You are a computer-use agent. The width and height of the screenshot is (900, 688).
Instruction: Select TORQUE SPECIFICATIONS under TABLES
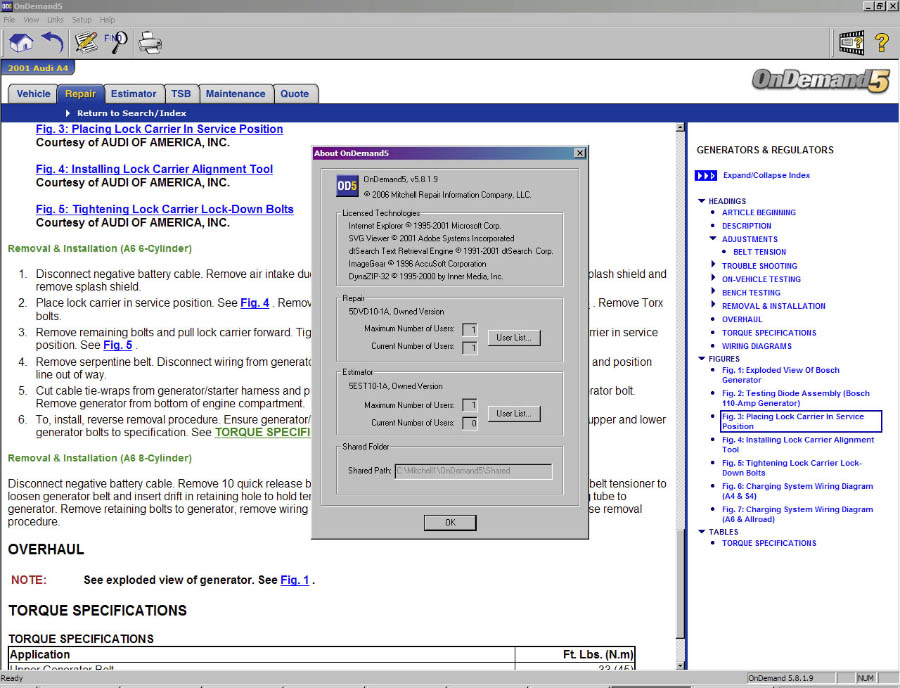[769, 543]
